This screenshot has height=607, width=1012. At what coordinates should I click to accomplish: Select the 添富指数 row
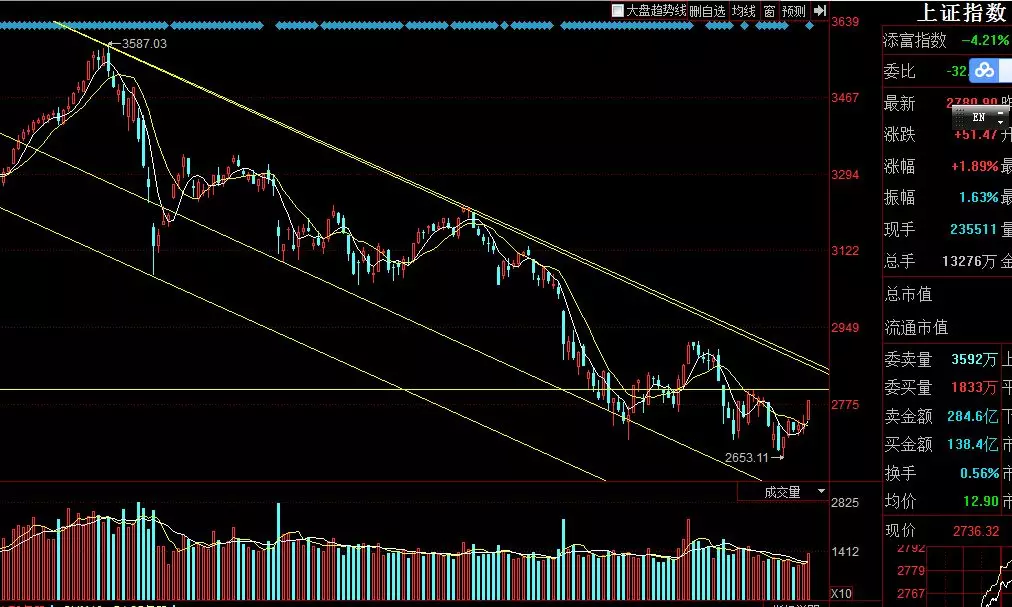[942, 40]
